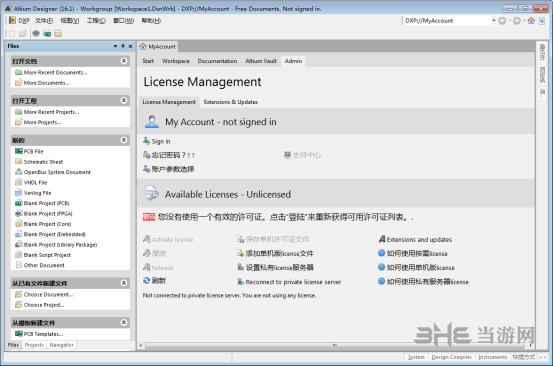Collapse the 打开文档 section
The width and height of the screenshot is (553, 366).
(124, 61)
